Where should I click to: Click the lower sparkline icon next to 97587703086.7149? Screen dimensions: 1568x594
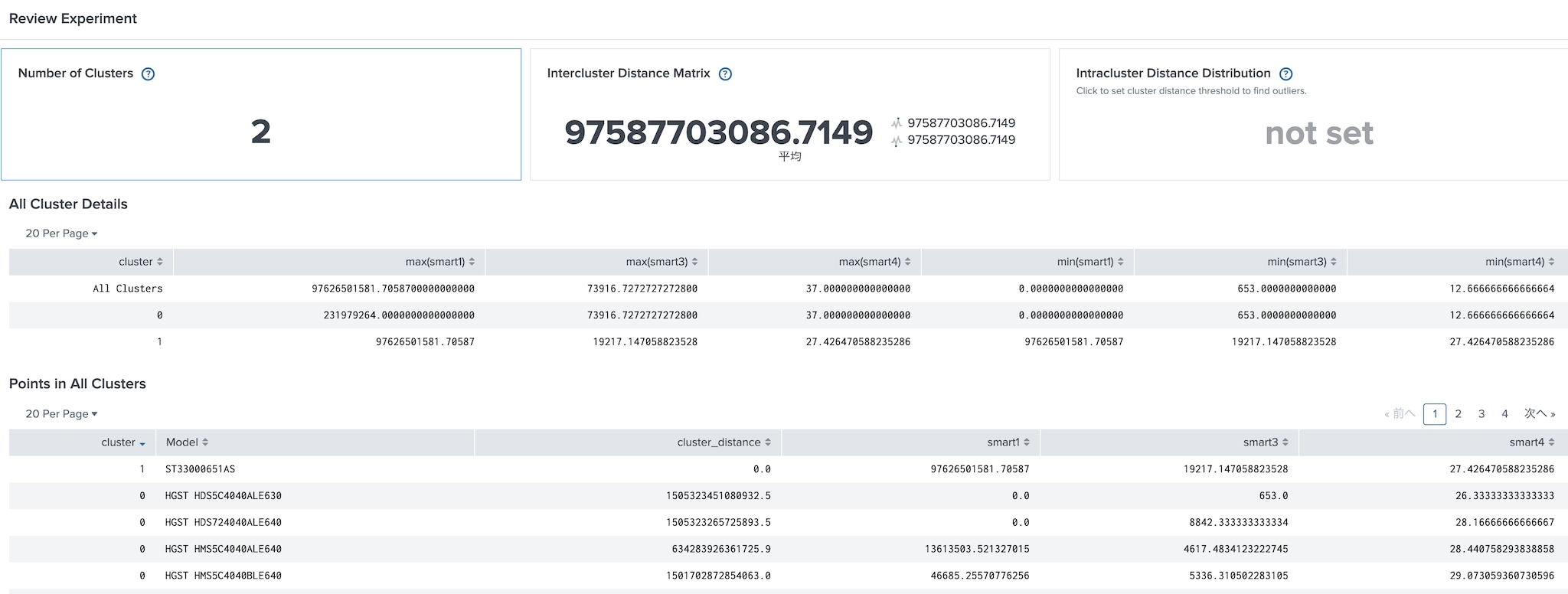[897, 140]
